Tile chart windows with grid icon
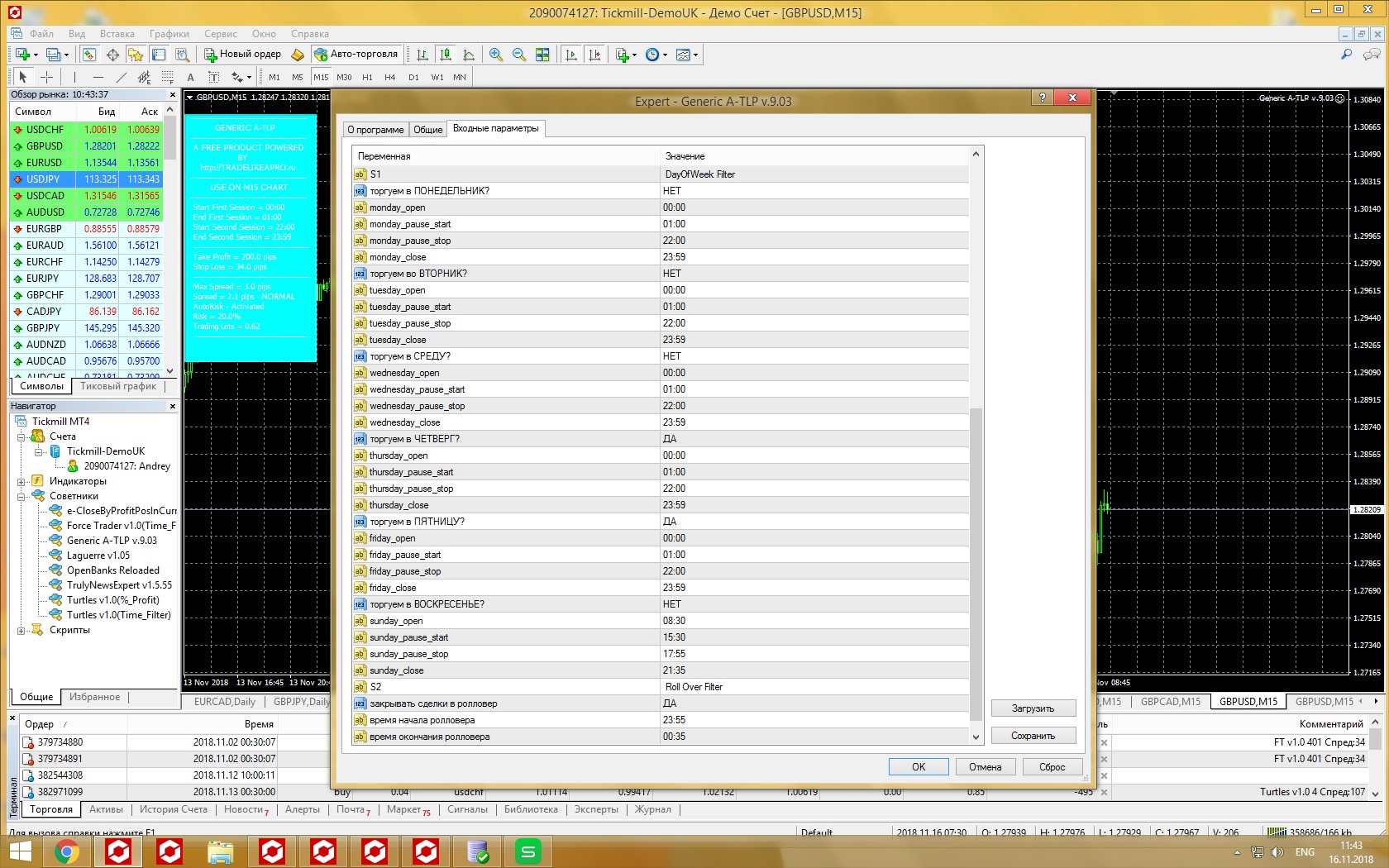 tap(542, 55)
